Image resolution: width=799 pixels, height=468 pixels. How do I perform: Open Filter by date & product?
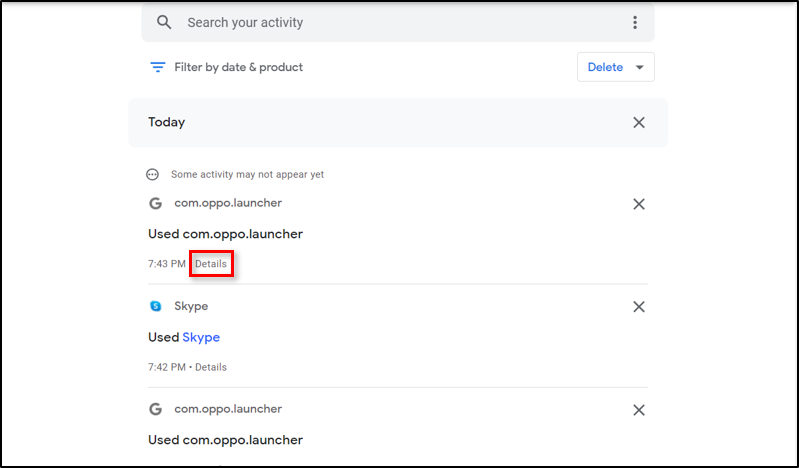(238, 67)
